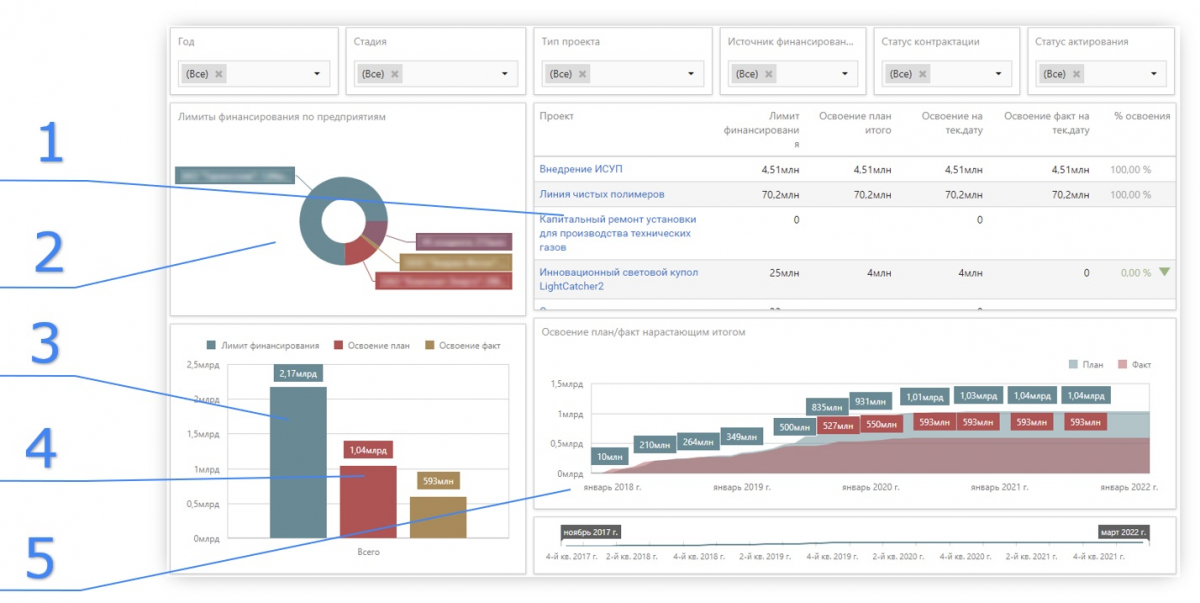
Task: Open the Линия чистых полимеров project link
Action: point(601,194)
